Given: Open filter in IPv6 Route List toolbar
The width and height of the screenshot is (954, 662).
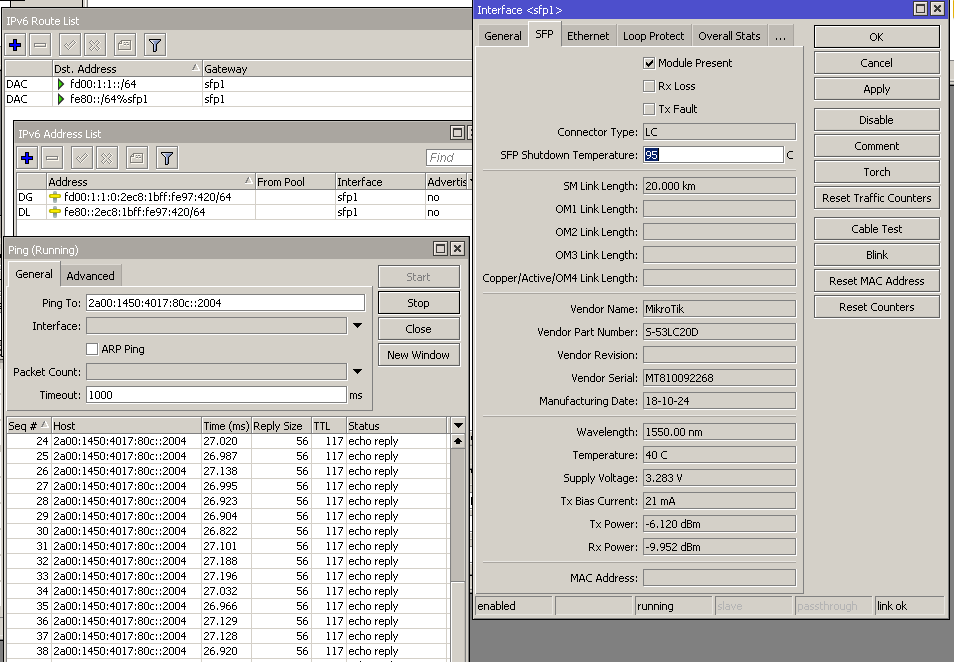Looking at the screenshot, I should 155,45.
